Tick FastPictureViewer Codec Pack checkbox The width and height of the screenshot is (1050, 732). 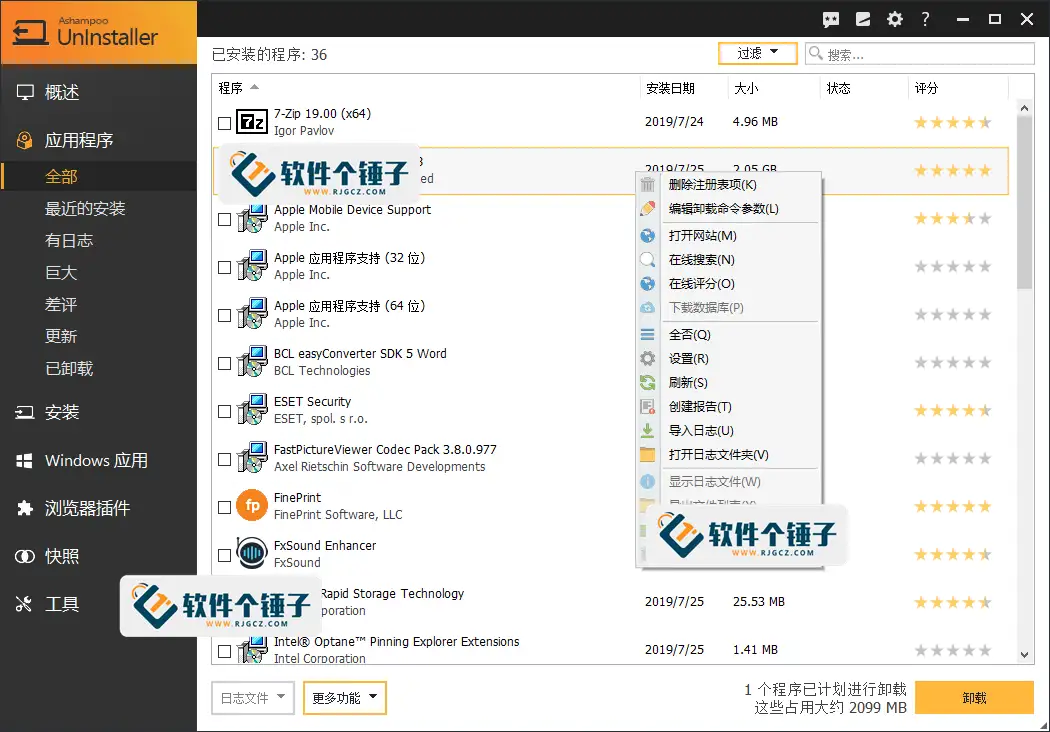224,459
